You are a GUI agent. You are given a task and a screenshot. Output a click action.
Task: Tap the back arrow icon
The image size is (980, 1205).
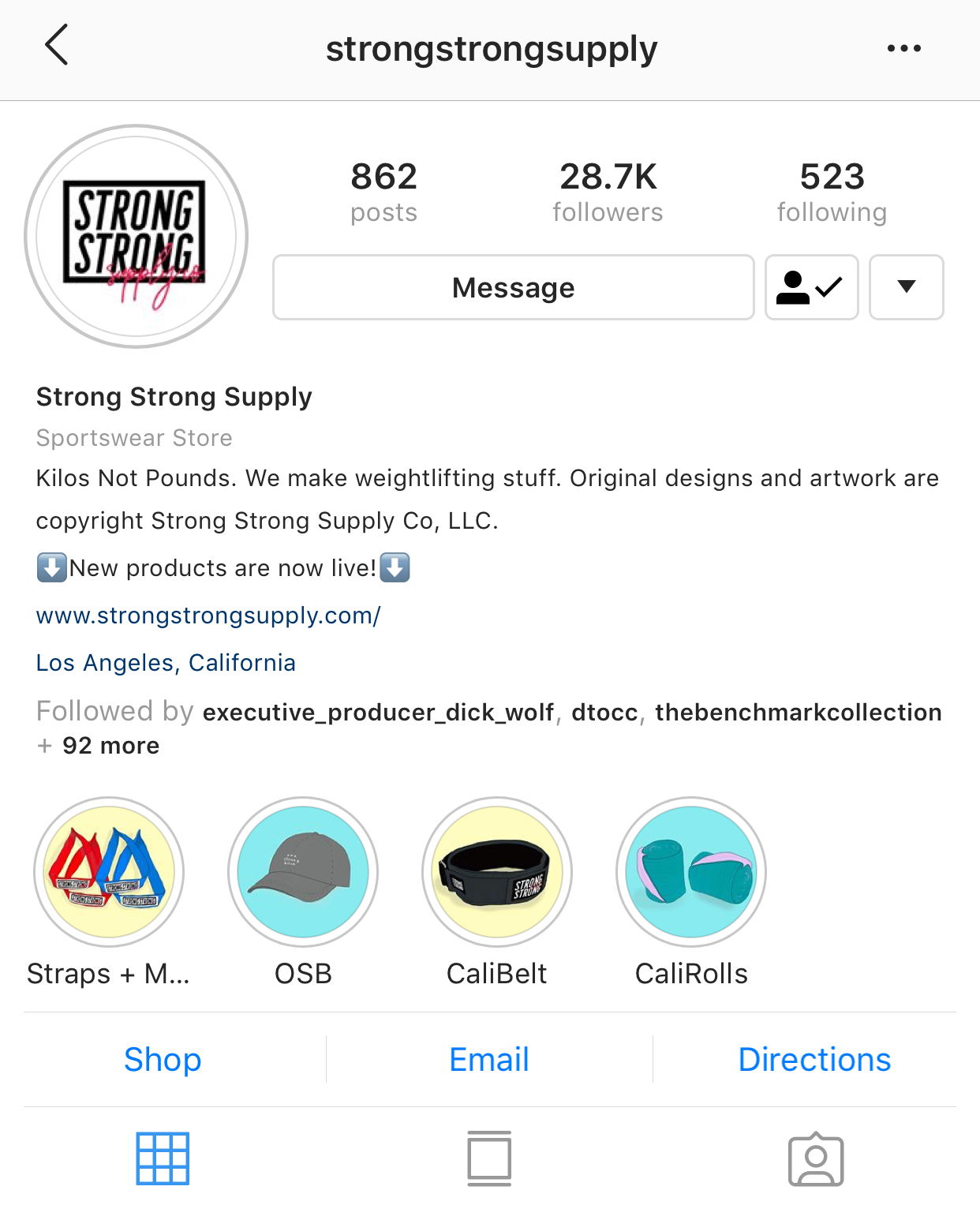pyautogui.click(x=57, y=45)
